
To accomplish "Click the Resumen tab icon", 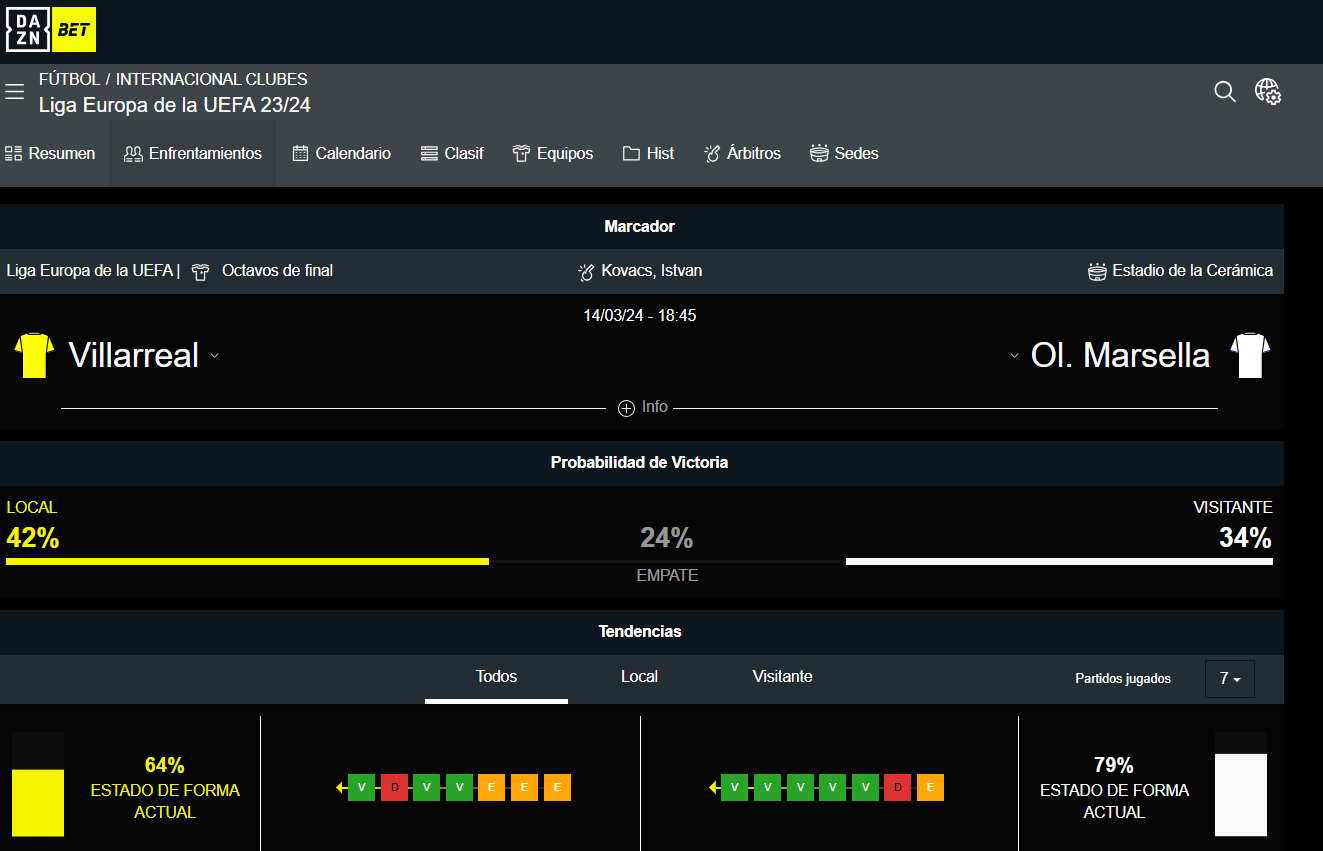I will click(14, 154).
